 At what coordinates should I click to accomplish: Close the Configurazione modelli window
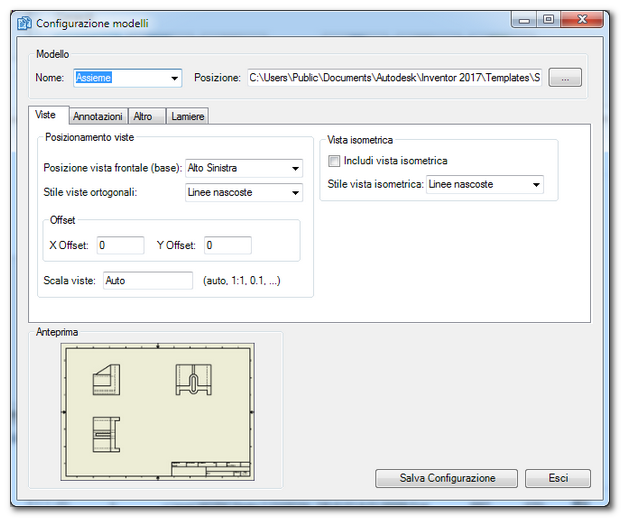(582, 19)
